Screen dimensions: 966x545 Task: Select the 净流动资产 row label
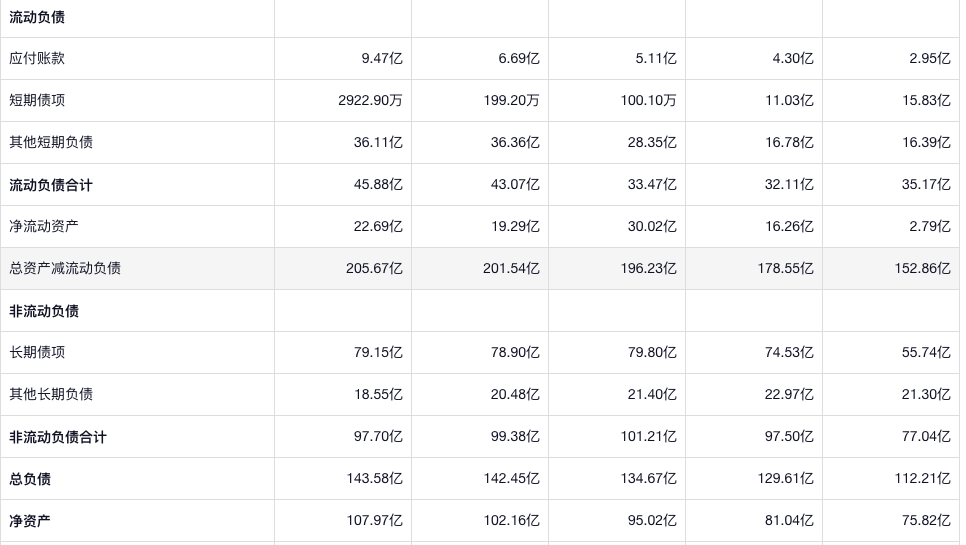click(x=44, y=226)
